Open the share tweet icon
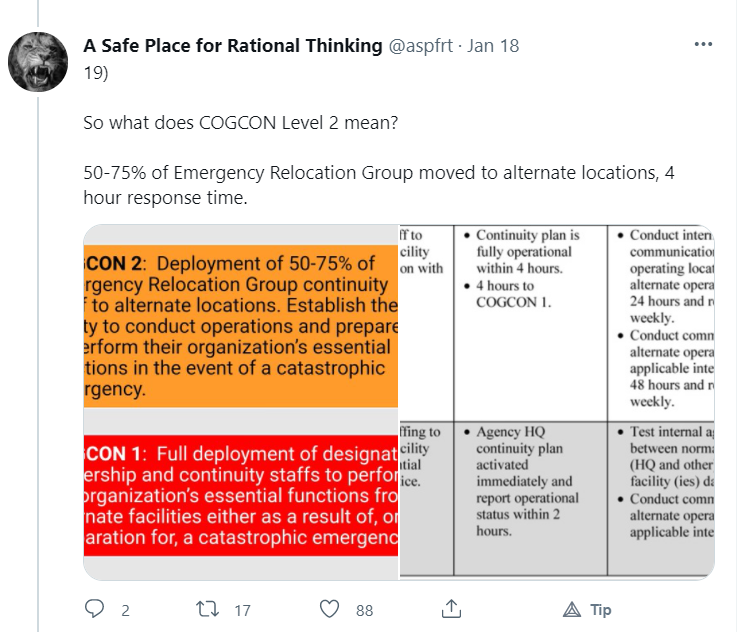The width and height of the screenshot is (741, 632). (451, 609)
